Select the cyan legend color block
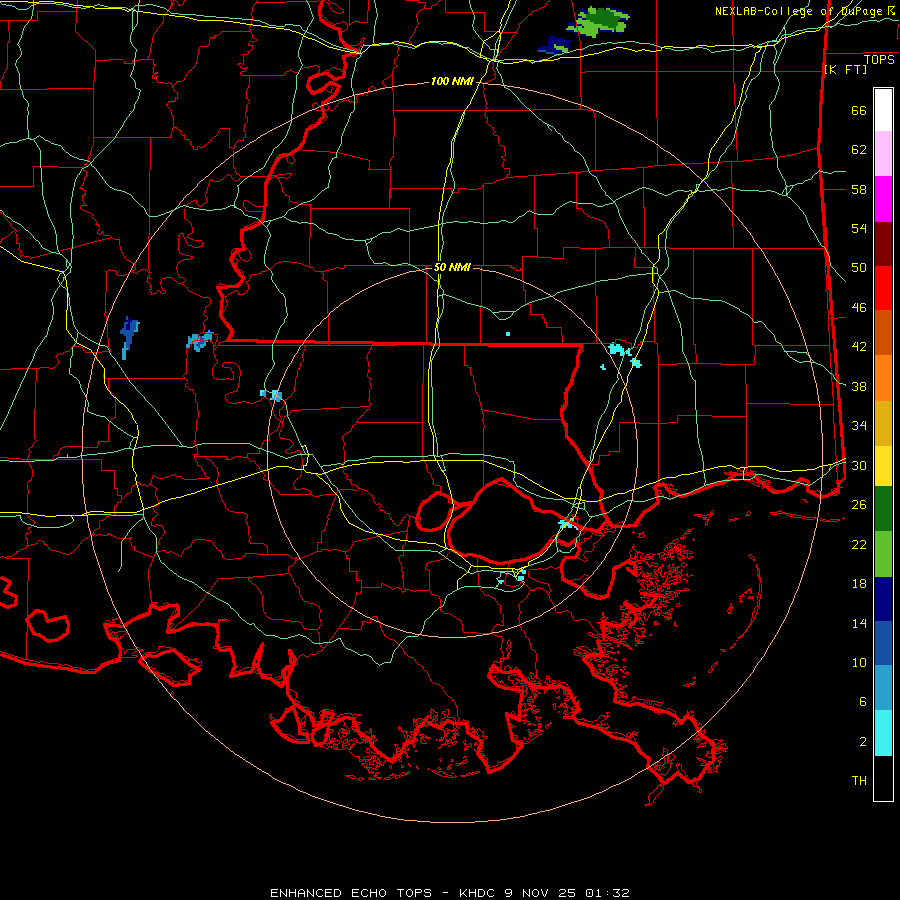This screenshot has height=900, width=900. (883, 733)
